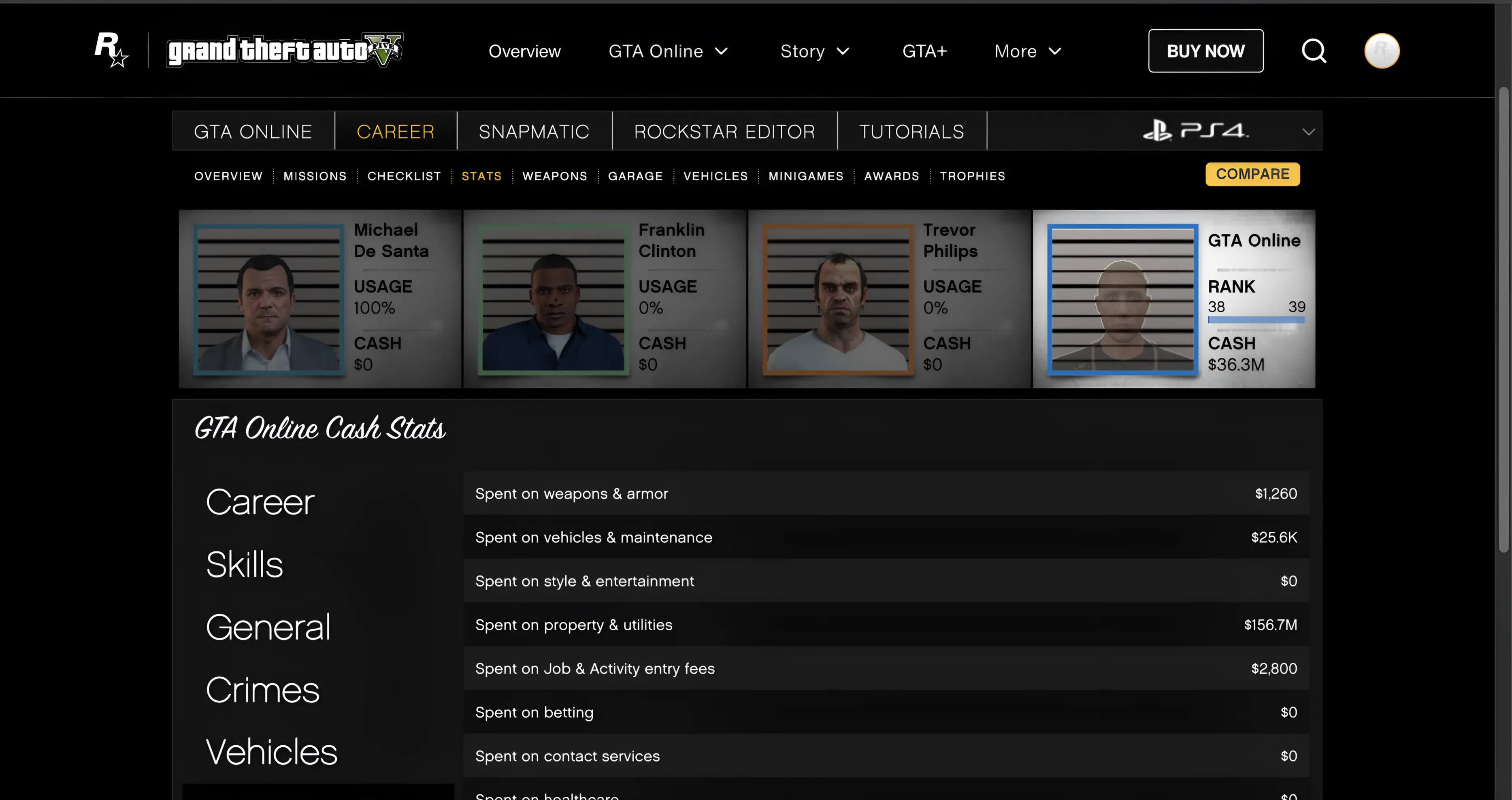
Task: Open the MISSIONS sub-tab
Action: (x=315, y=176)
